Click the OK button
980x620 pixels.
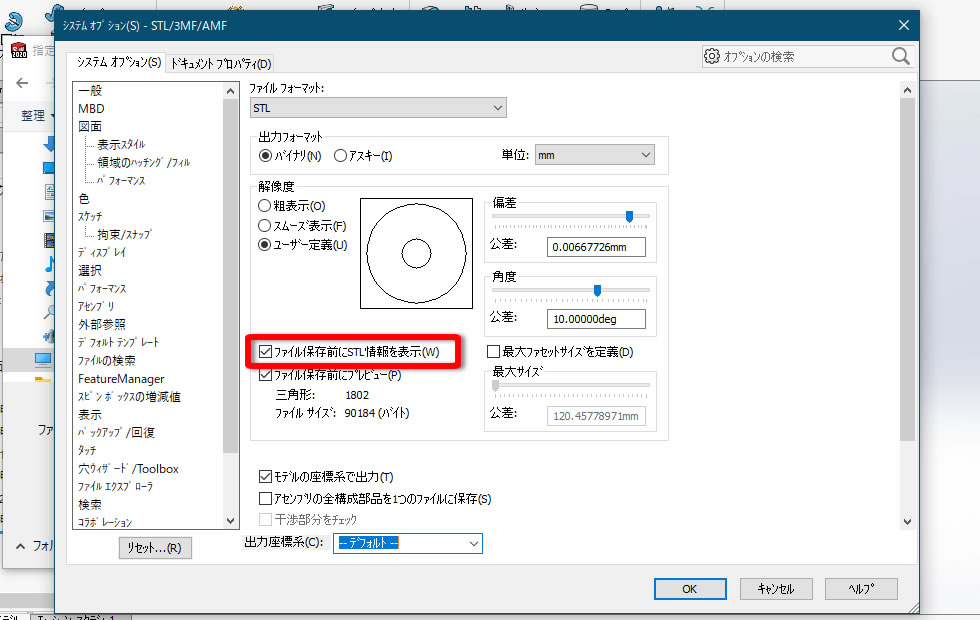(690, 589)
